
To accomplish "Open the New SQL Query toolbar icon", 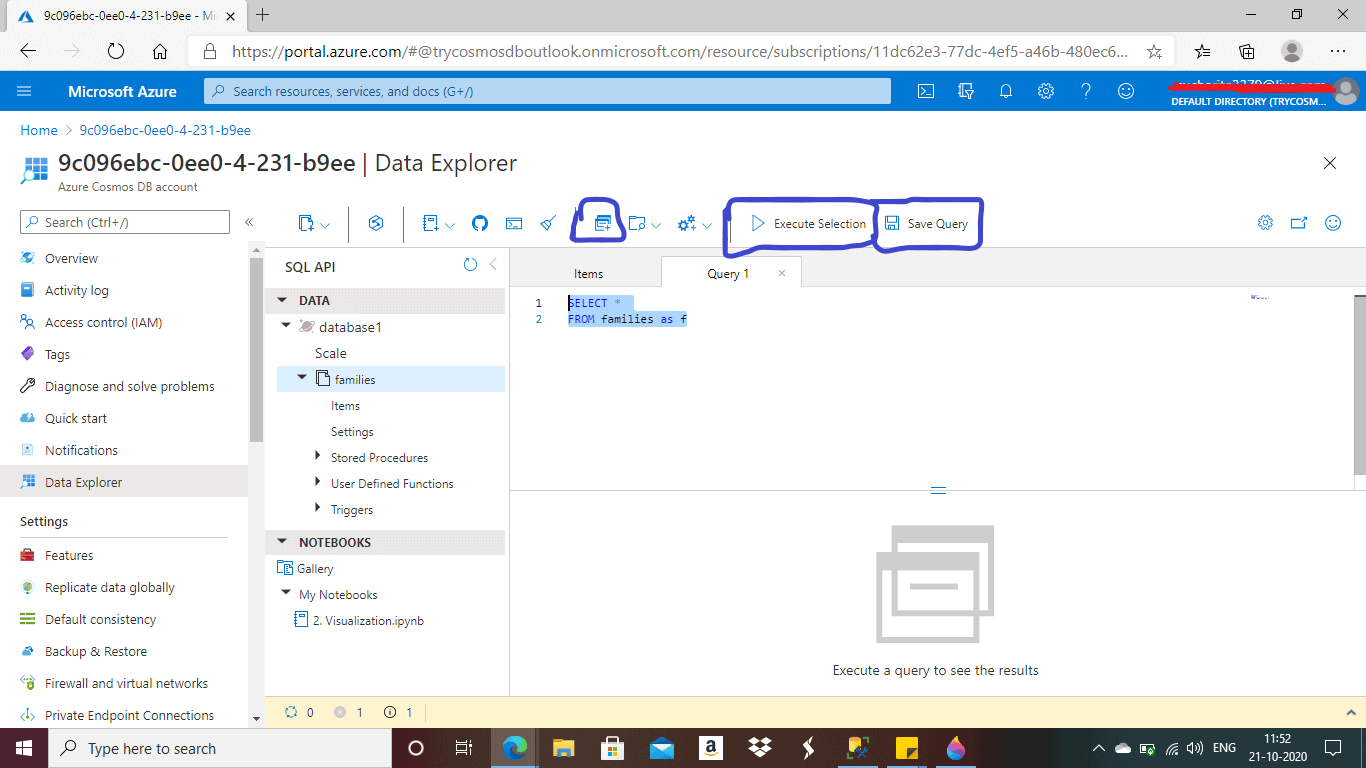I will pos(602,224).
